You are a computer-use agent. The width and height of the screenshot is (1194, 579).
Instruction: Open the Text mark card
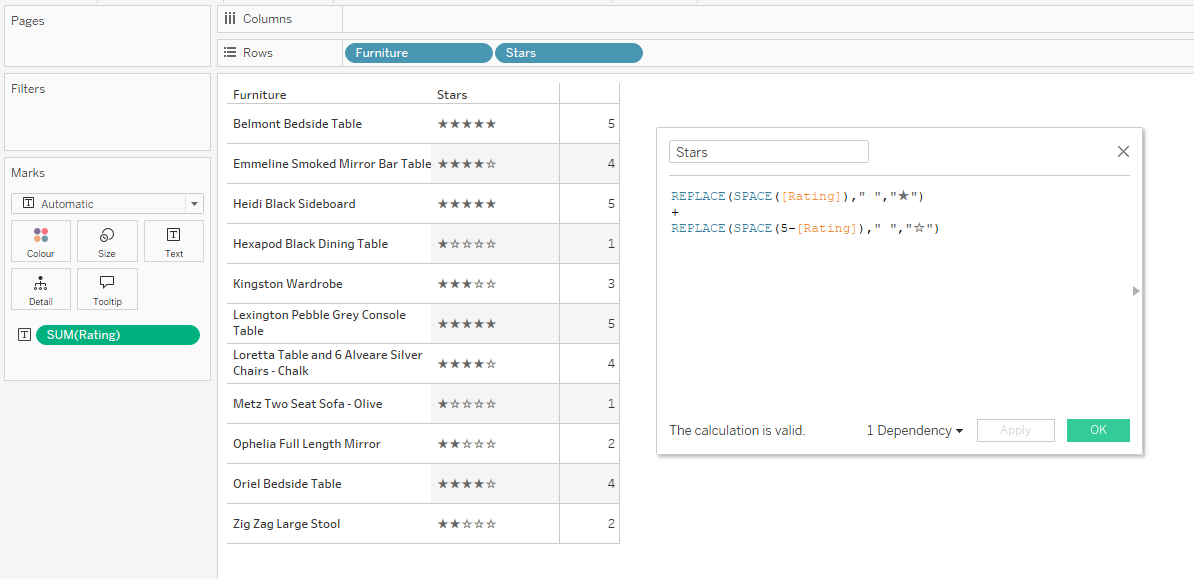pos(174,242)
